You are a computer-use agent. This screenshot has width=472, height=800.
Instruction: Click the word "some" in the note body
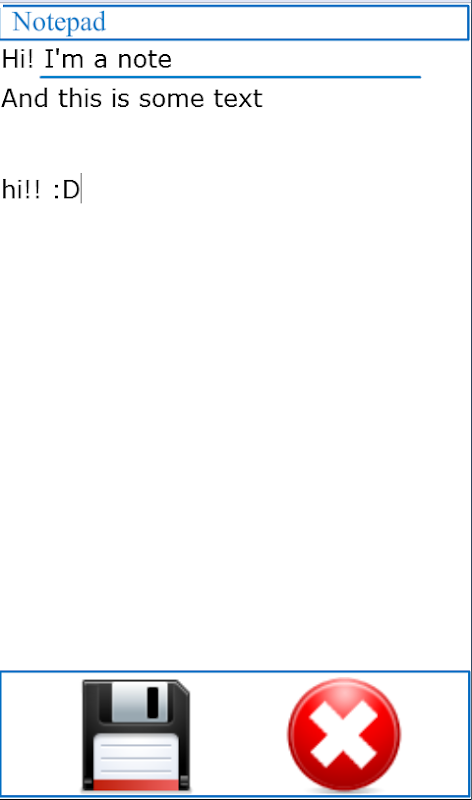click(171, 99)
